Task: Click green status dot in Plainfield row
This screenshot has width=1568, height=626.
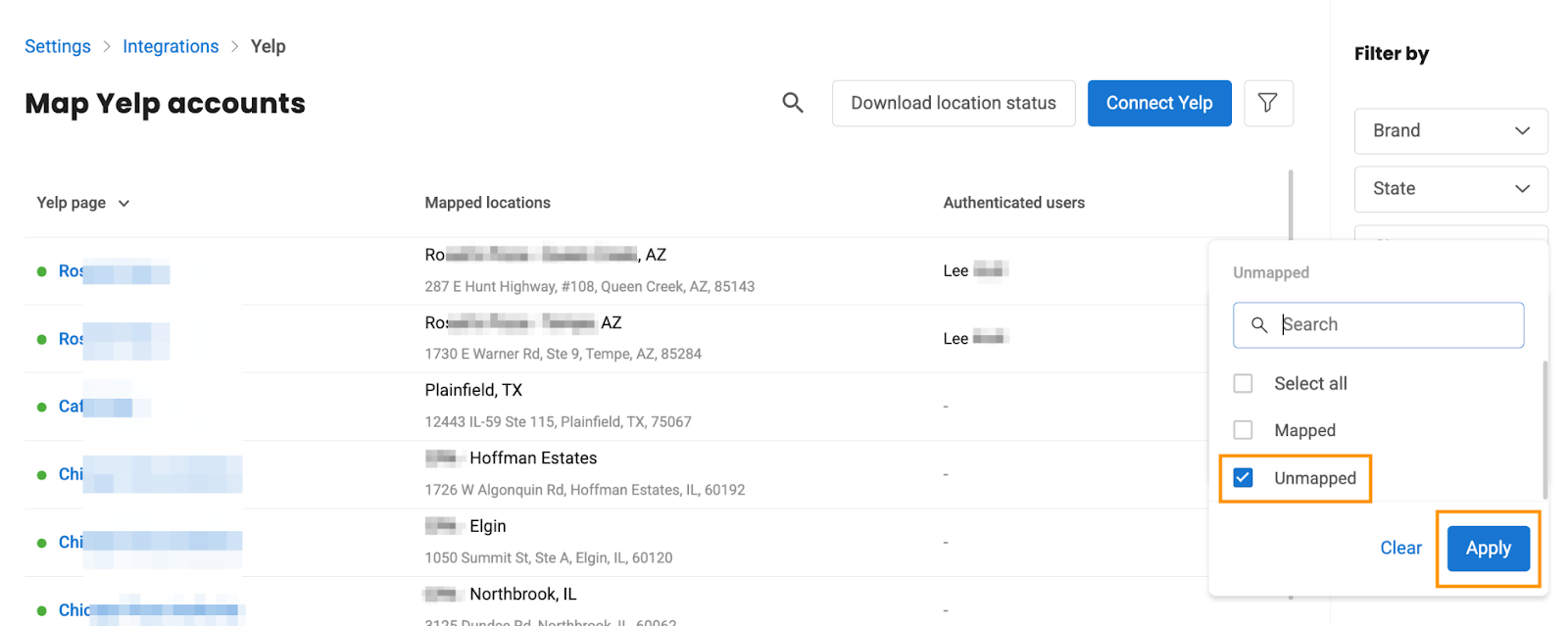Action: [x=41, y=407]
